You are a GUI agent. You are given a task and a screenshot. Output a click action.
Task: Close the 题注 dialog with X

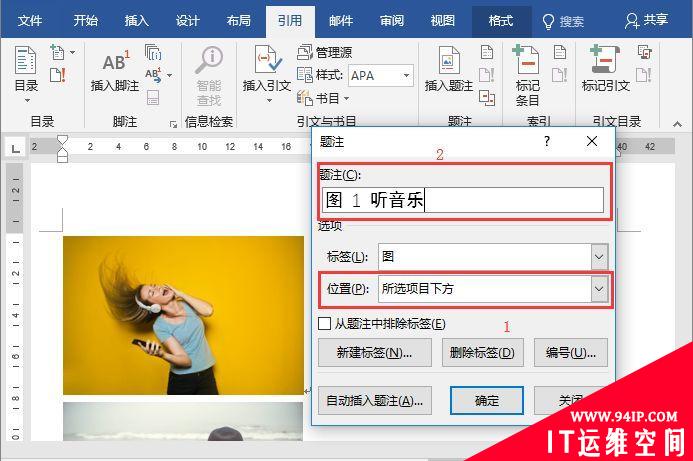(592, 141)
